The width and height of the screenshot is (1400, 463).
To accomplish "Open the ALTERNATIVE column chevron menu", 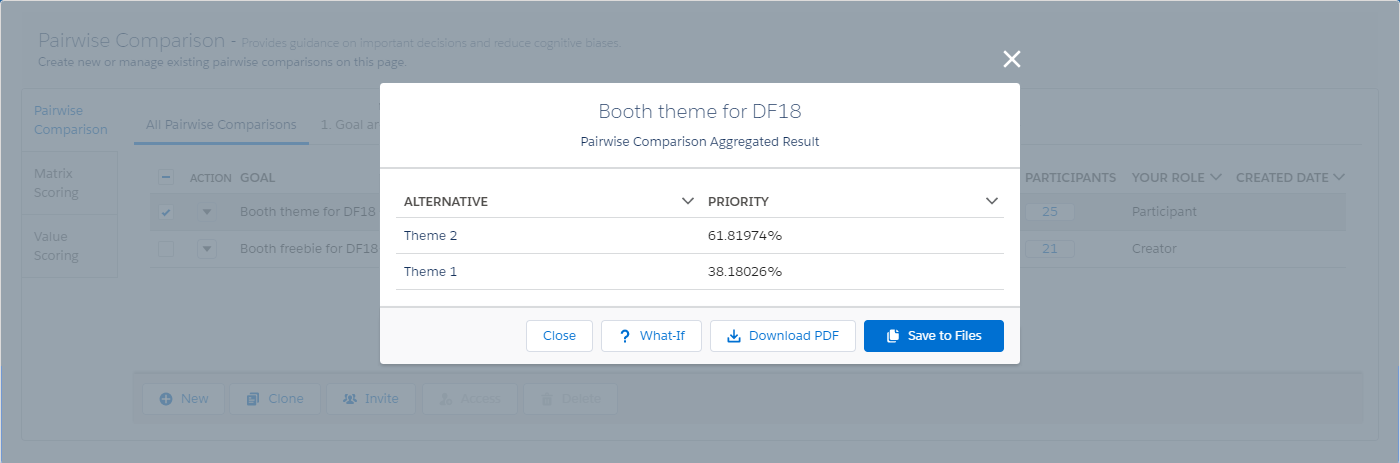I will [688, 201].
